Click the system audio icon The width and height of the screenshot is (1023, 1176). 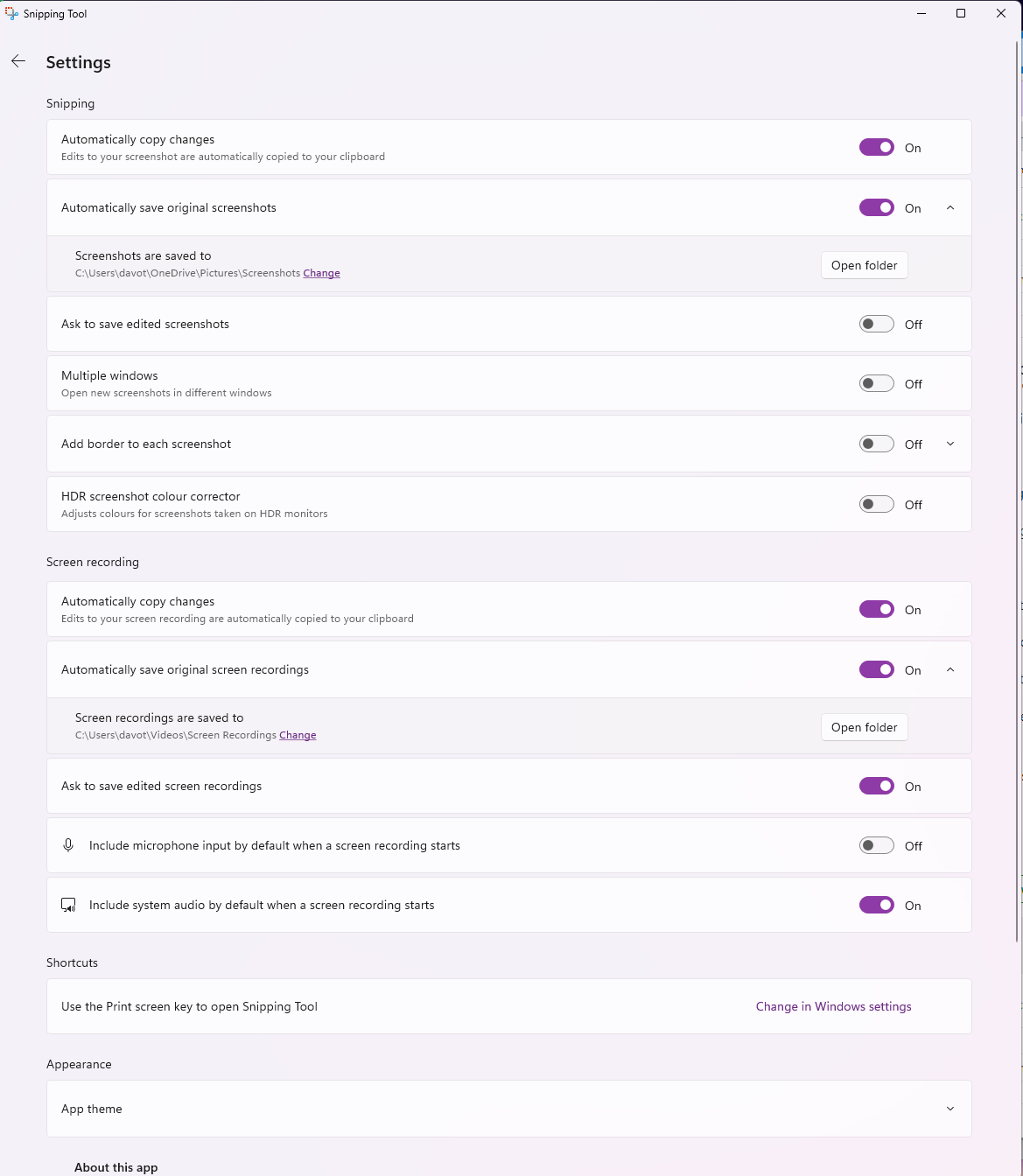68,905
